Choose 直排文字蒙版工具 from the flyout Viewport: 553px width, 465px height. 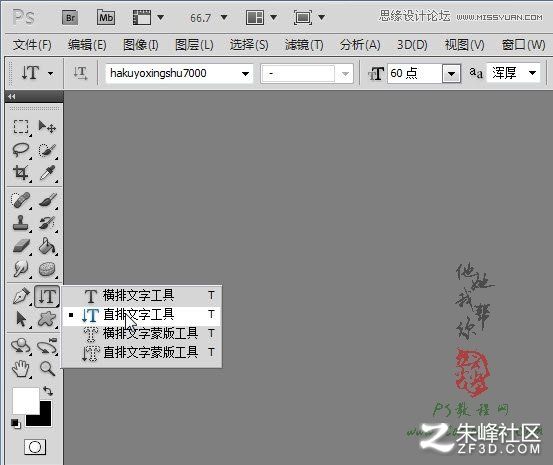(x=142, y=352)
